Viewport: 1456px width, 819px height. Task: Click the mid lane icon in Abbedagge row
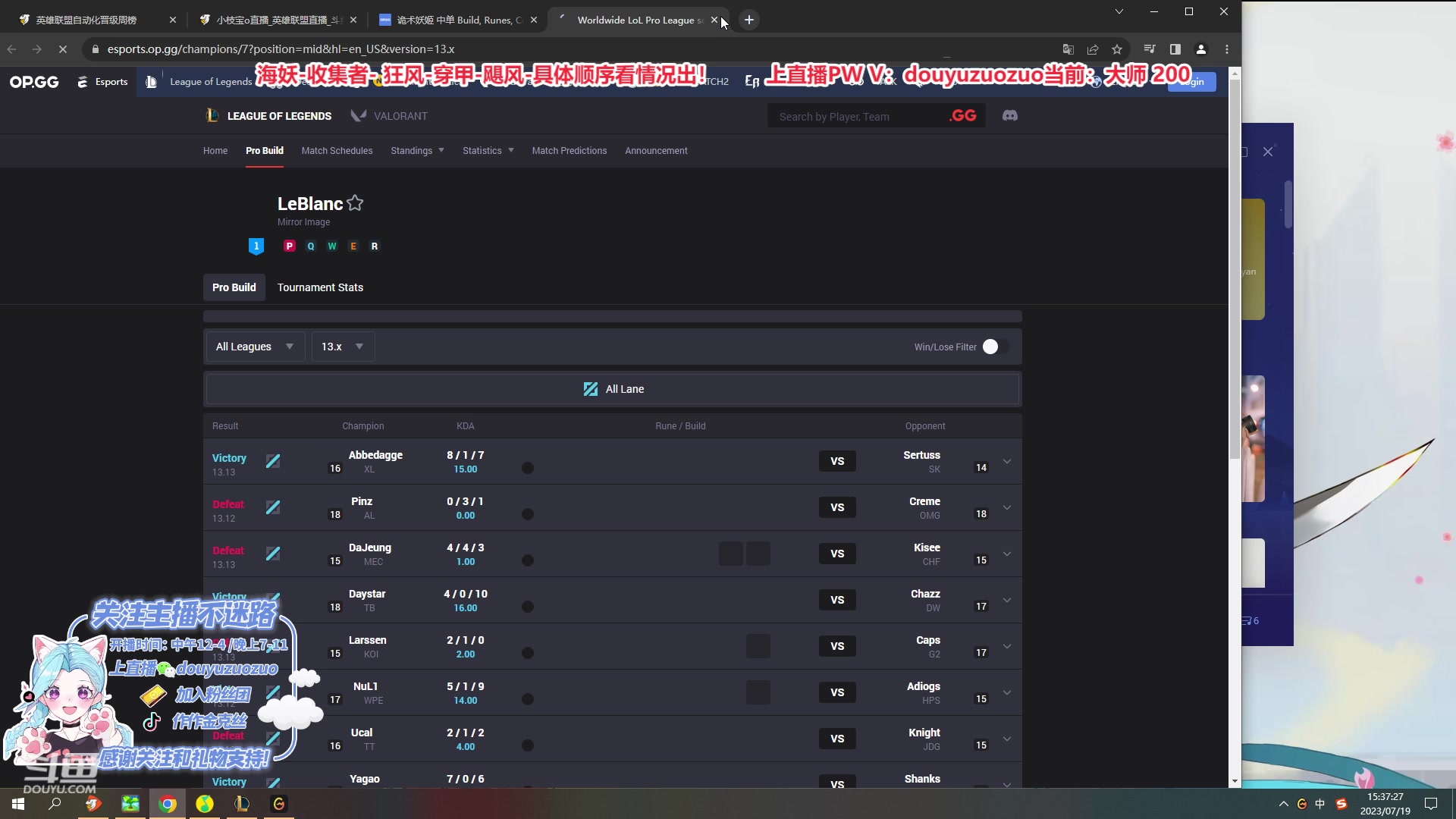coord(273,461)
